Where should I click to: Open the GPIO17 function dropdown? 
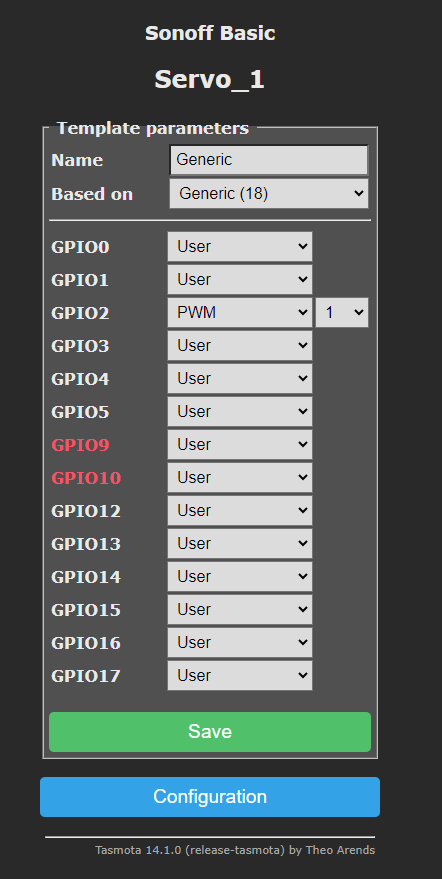coord(240,676)
